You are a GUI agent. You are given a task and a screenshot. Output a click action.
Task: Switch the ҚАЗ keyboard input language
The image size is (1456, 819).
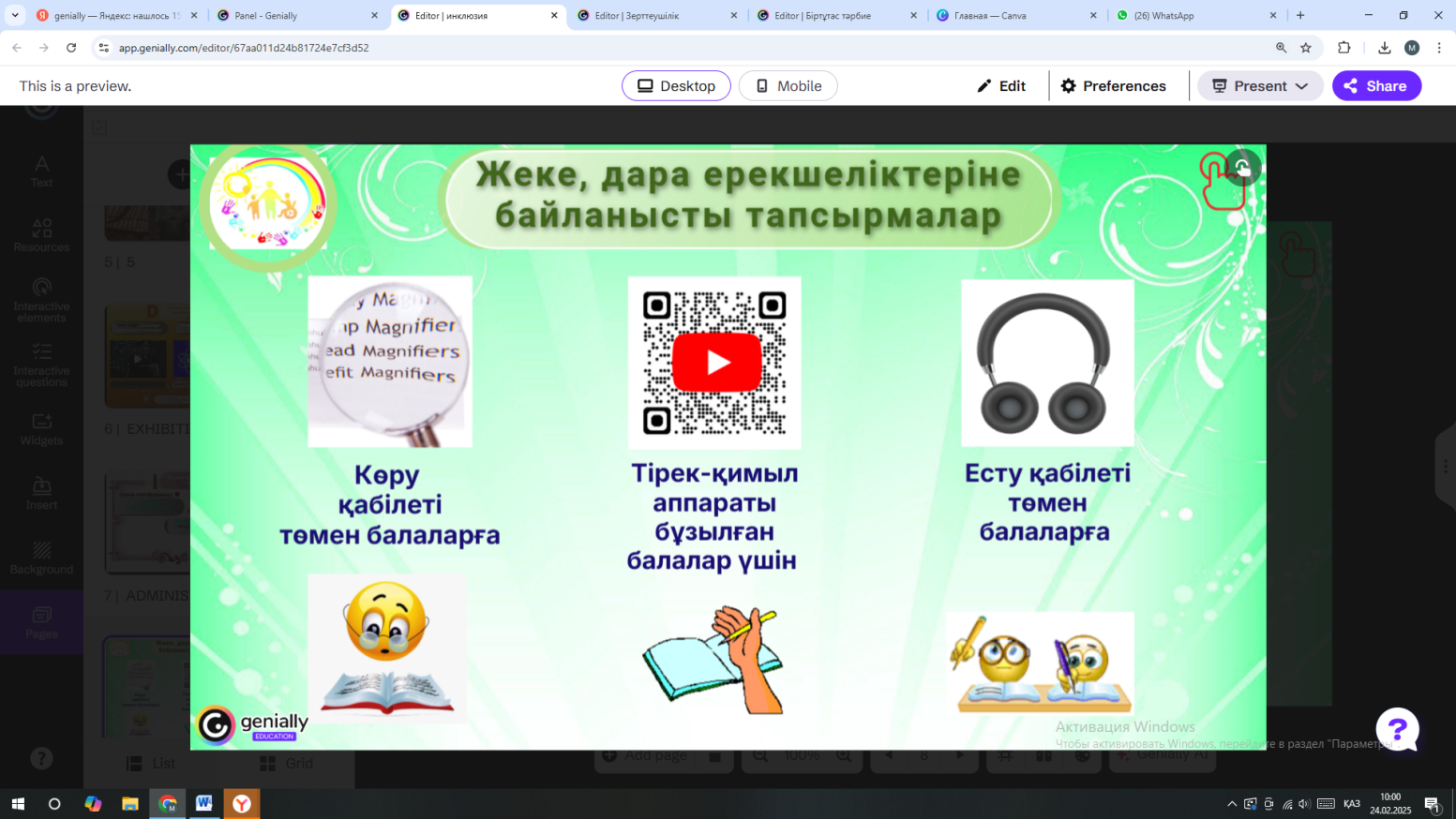pyautogui.click(x=1352, y=804)
